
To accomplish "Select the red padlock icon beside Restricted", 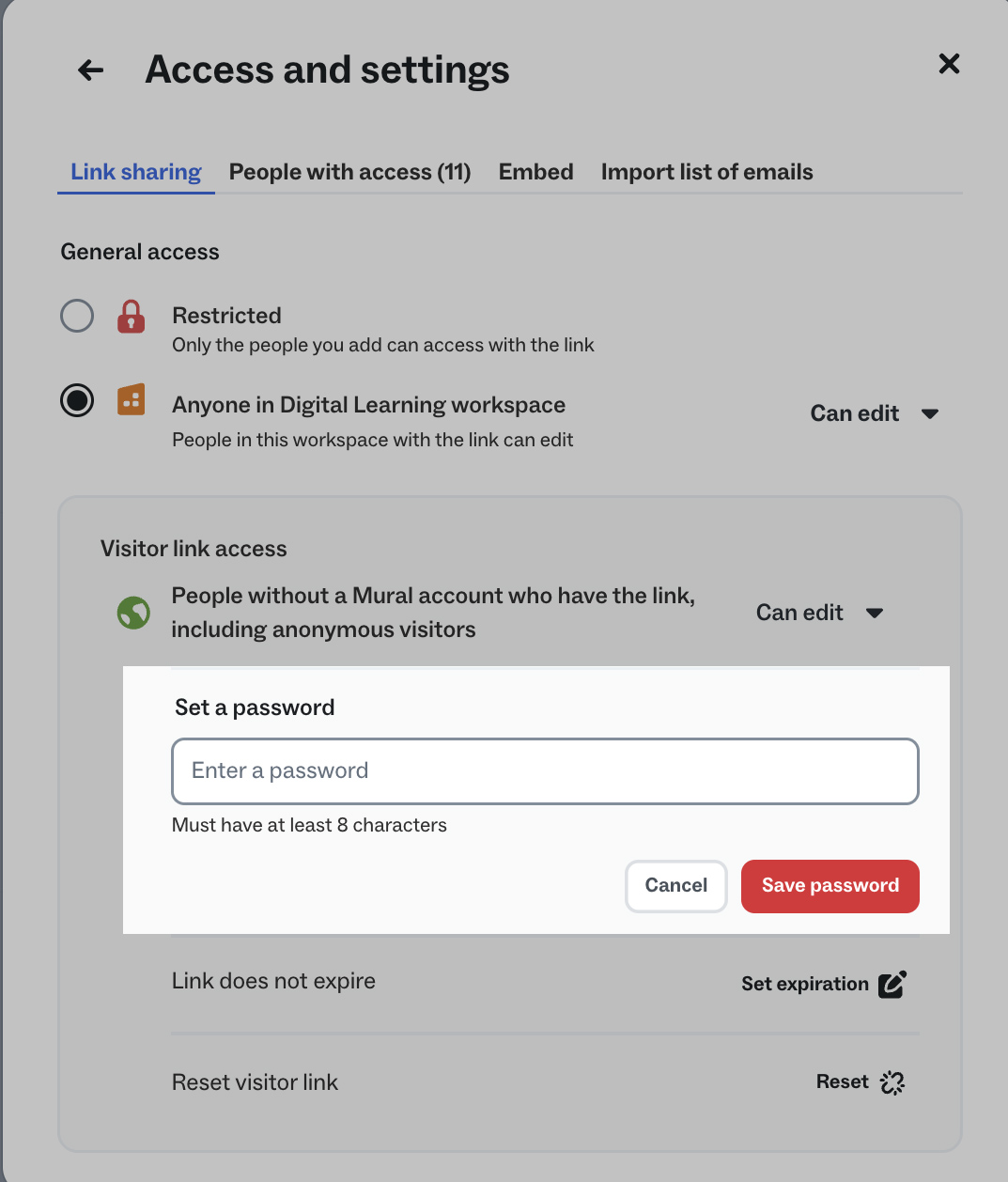I will click(x=131, y=318).
